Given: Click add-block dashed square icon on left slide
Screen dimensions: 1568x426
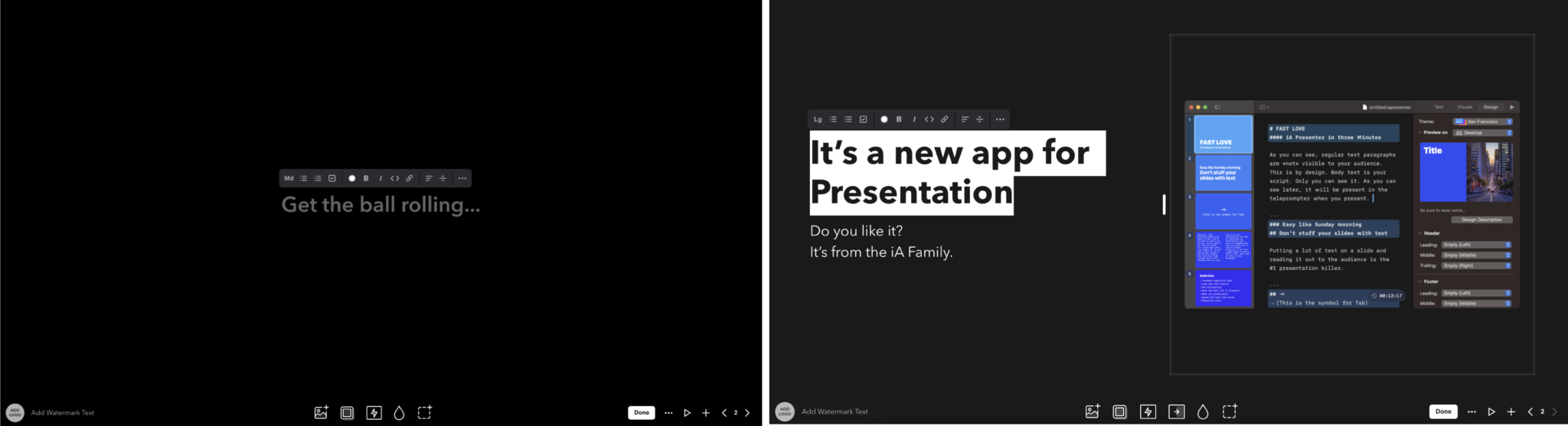Looking at the screenshot, I should [x=425, y=412].
